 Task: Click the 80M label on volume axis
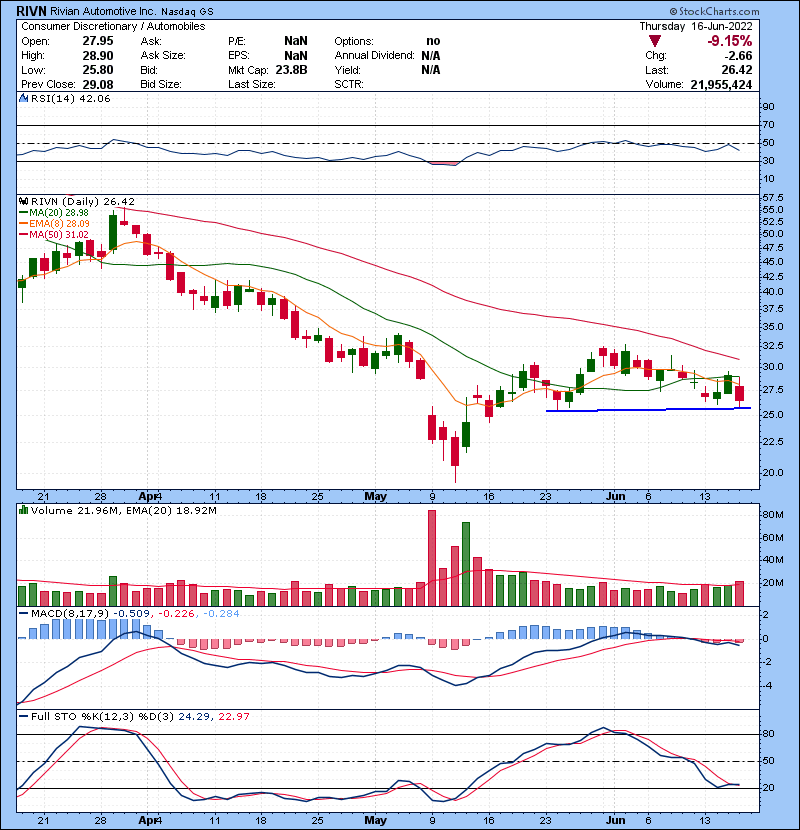point(772,515)
